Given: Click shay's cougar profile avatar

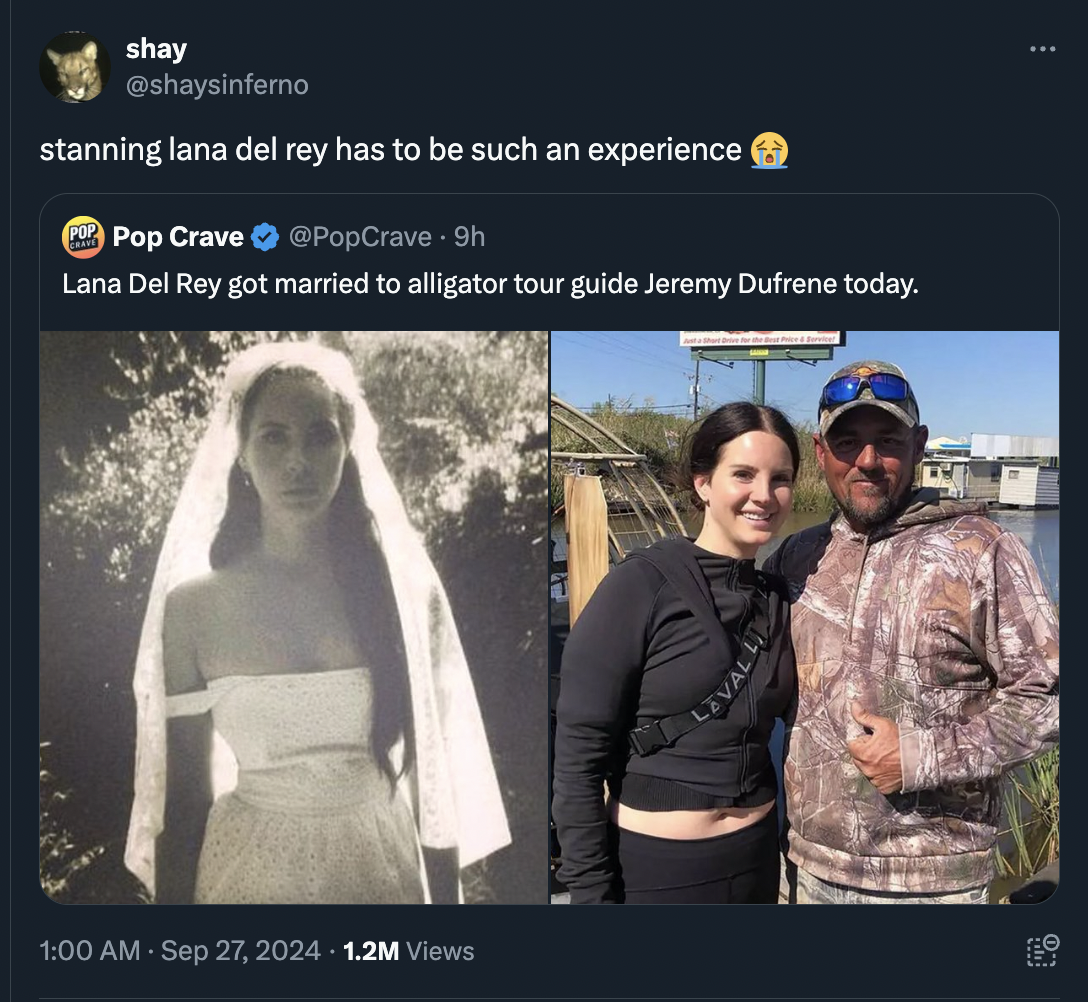Looking at the screenshot, I should tap(75, 65).
